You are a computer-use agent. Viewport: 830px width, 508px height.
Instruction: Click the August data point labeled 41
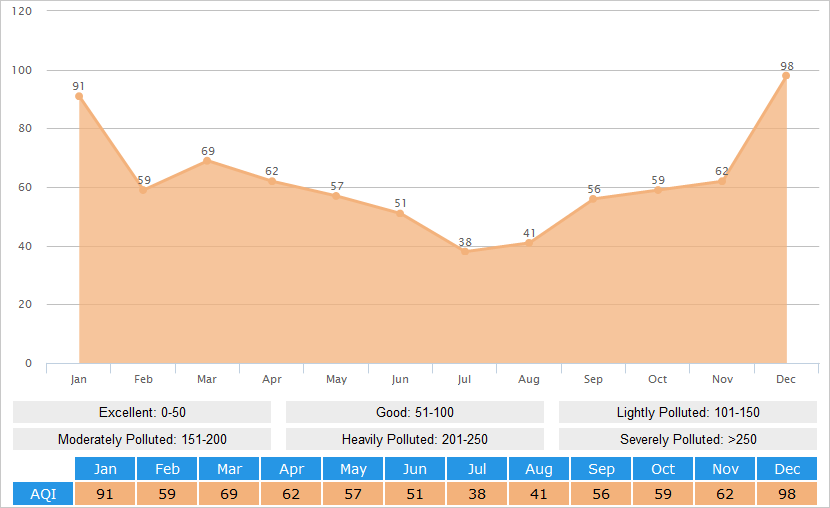point(529,243)
